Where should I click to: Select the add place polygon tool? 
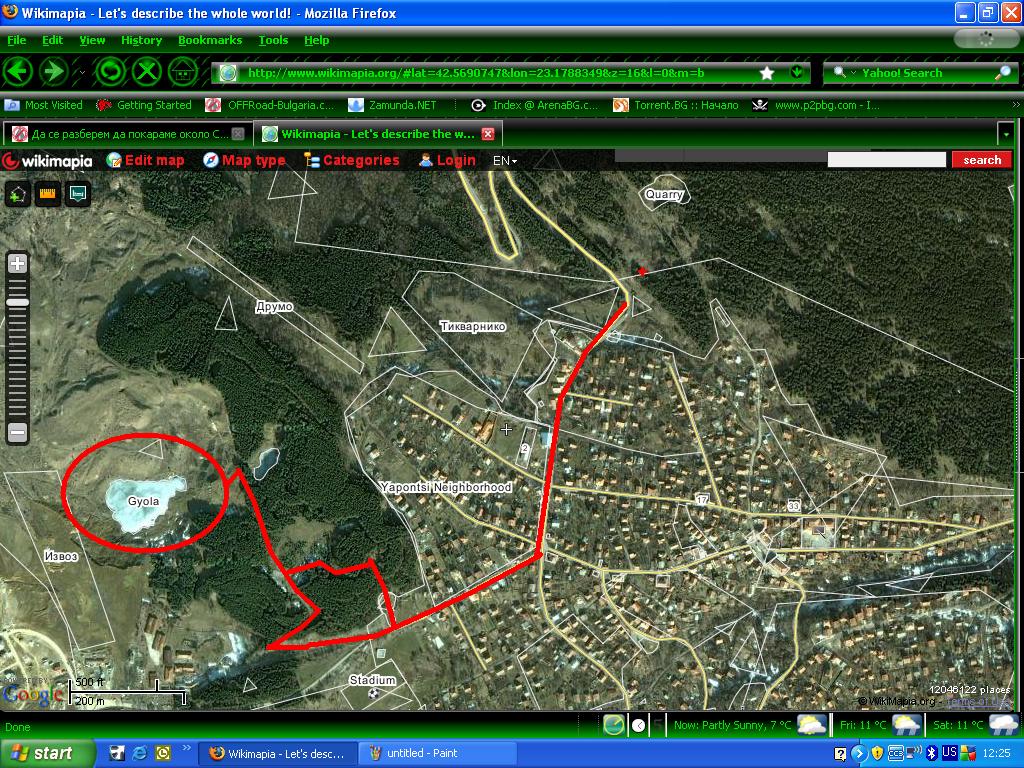coord(18,194)
